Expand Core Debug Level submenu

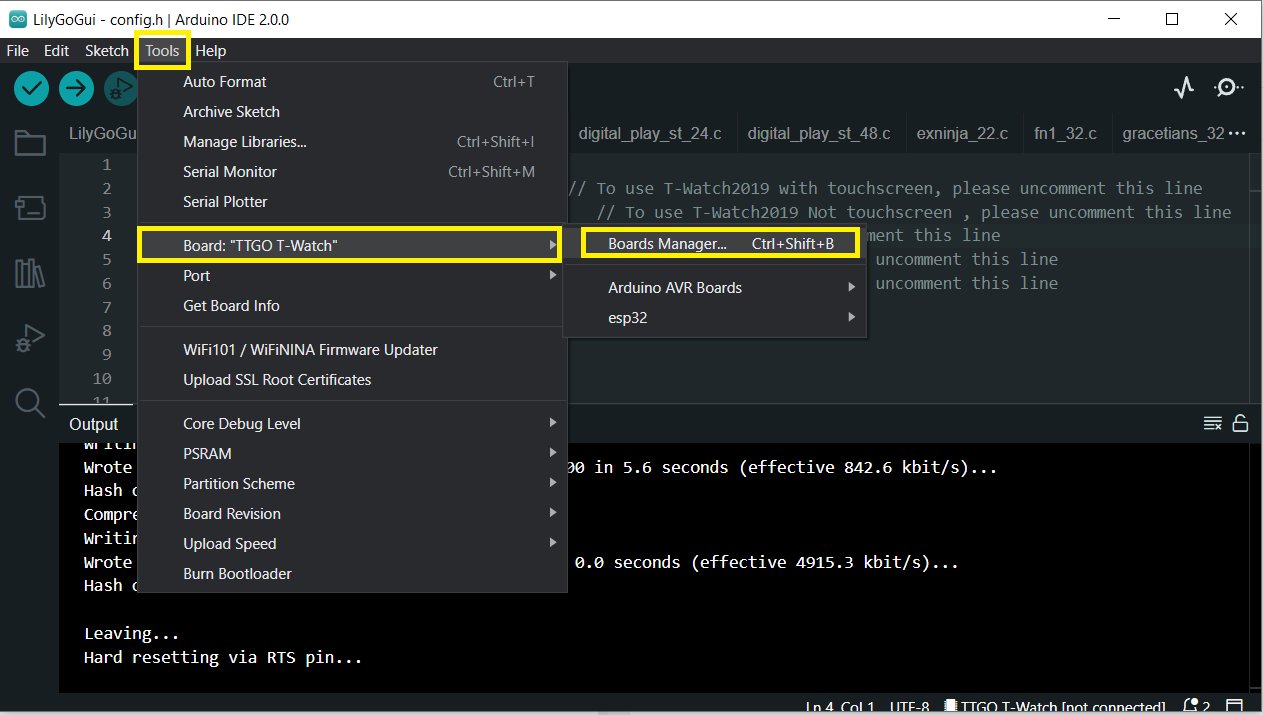pos(352,424)
